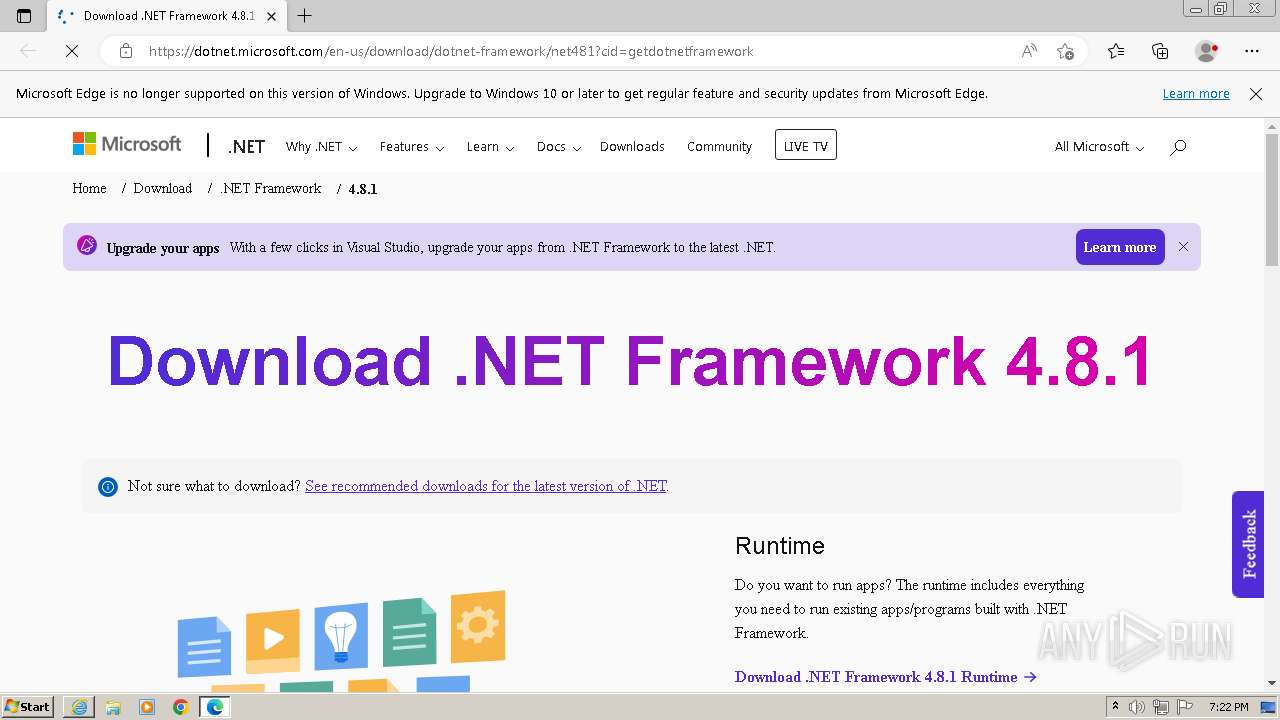Open the network tray icon
The image size is (1280, 720).
(1162, 707)
